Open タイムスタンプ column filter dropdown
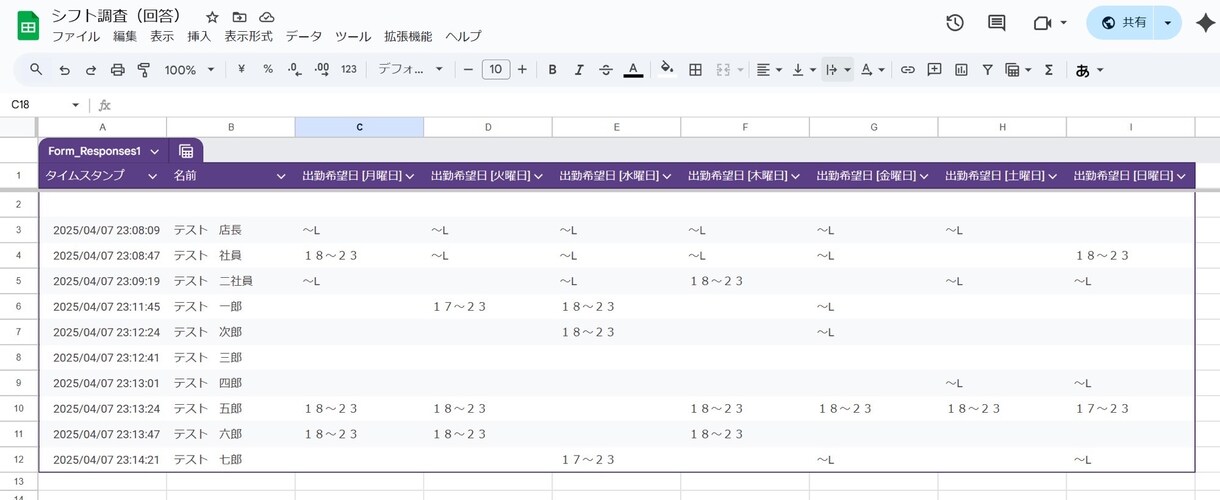1220x500 pixels. (152, 176)
